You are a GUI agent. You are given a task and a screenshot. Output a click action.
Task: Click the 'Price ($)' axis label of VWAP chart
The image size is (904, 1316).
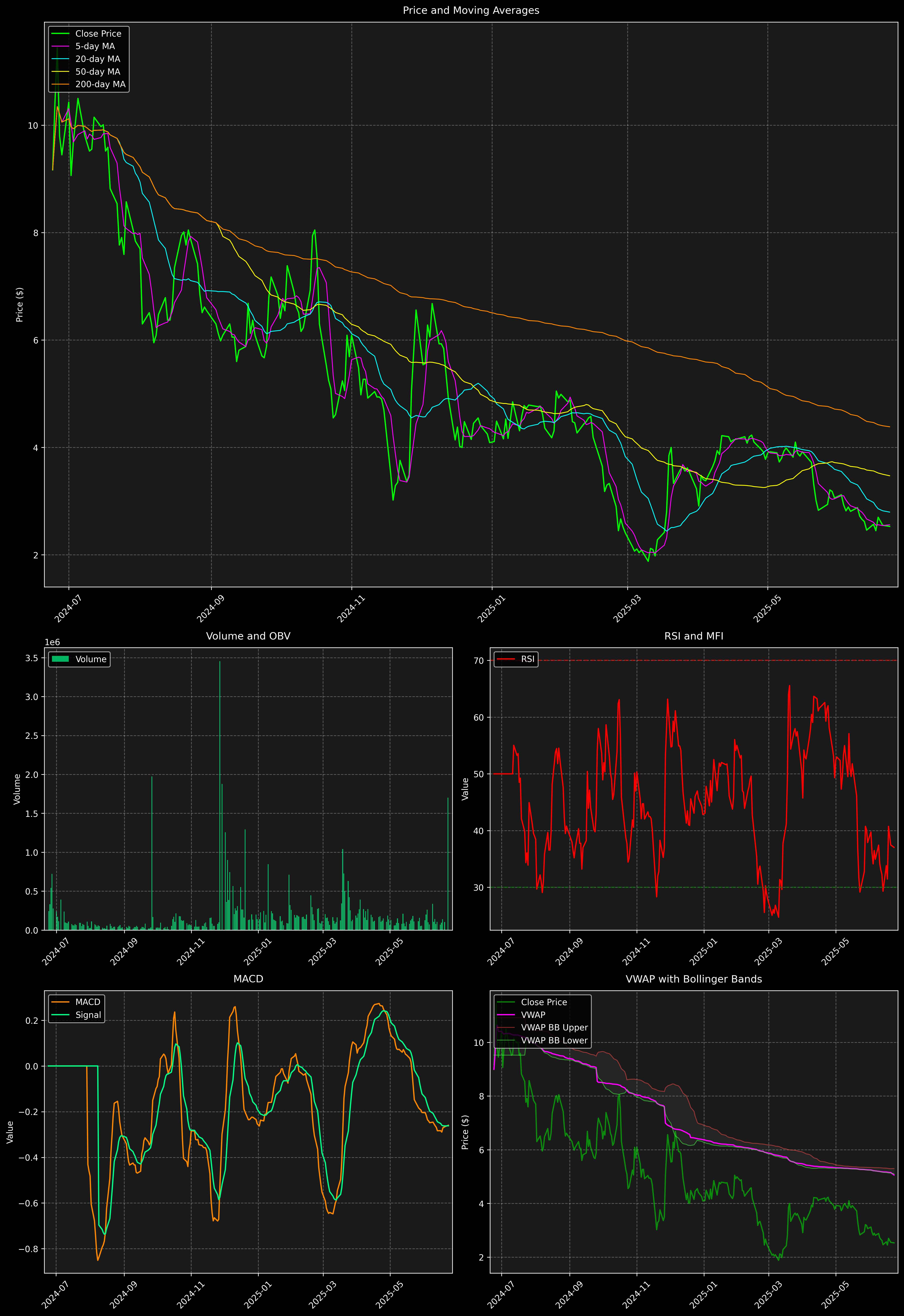pyautogui.click(x=465, y=1132)
